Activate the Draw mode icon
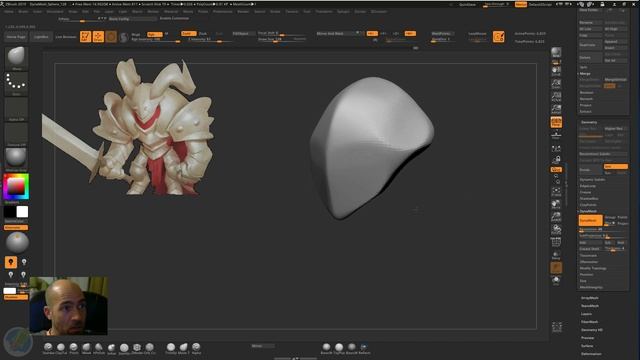The height and width of the screenshot is (360, 640). pyautogui.click(x=98, y=36)
